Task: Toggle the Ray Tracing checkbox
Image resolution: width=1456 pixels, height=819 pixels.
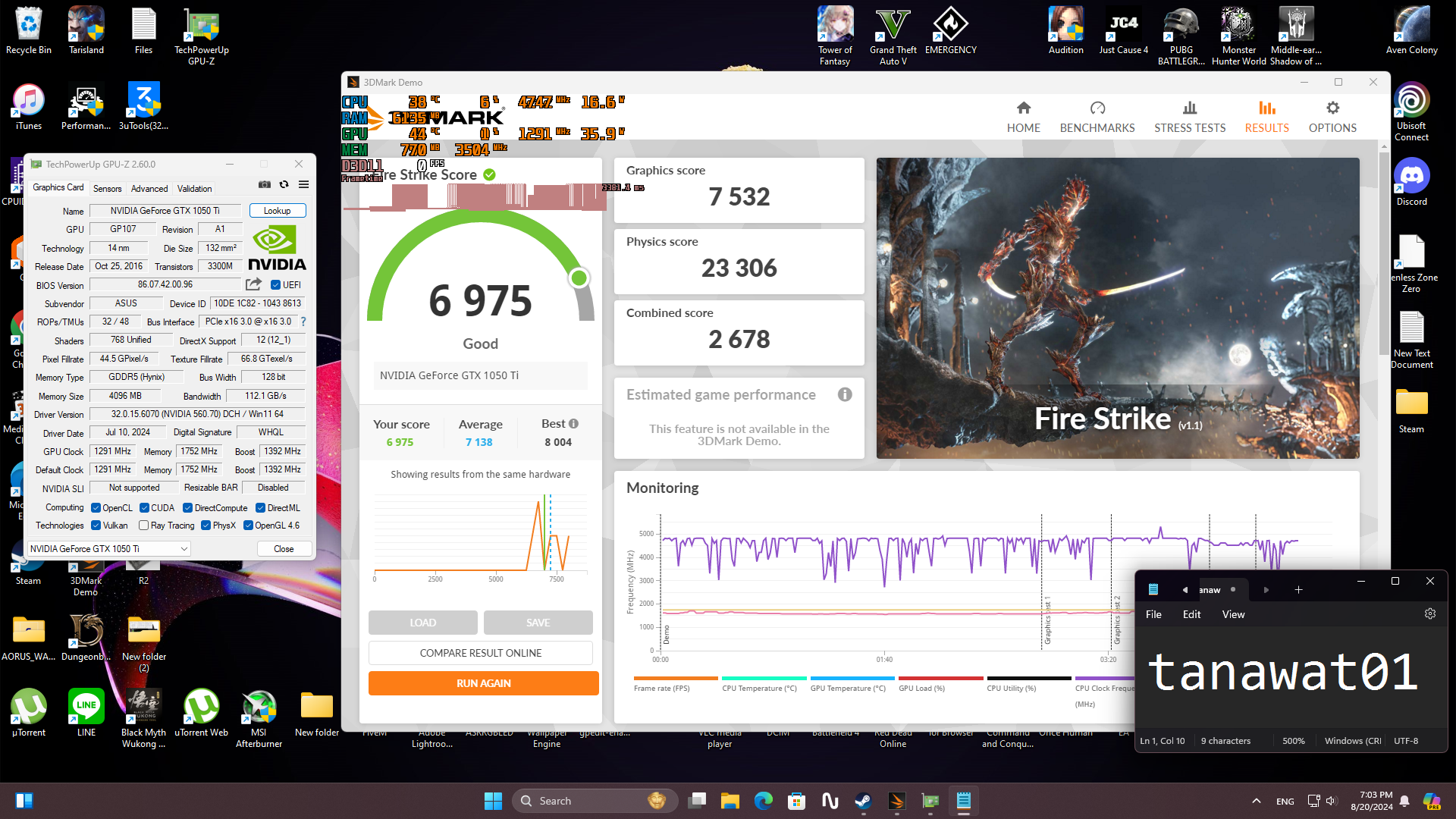Action: [x=143, y=526]
